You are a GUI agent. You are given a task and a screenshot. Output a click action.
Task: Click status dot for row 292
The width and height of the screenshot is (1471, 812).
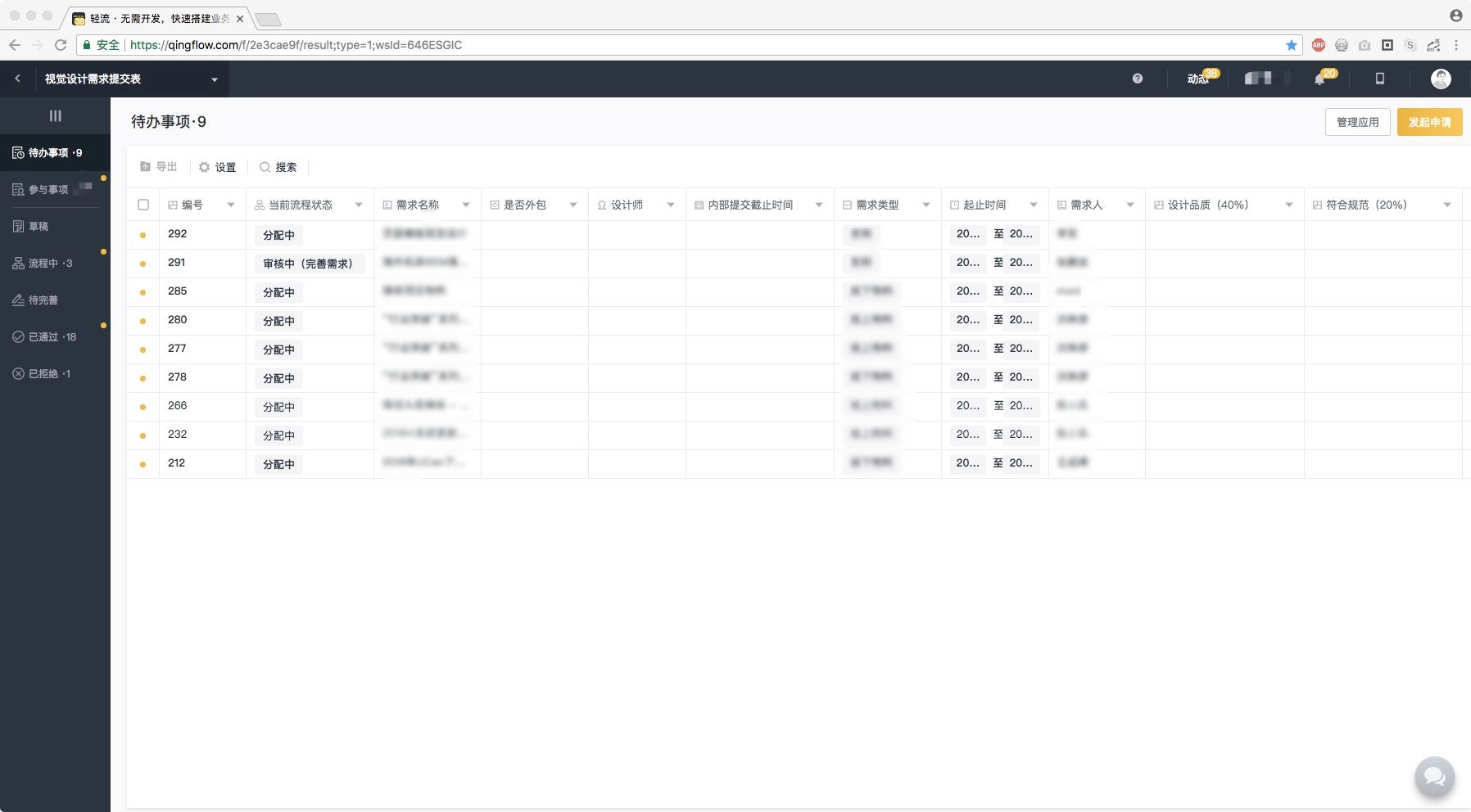tap(143, 235)
